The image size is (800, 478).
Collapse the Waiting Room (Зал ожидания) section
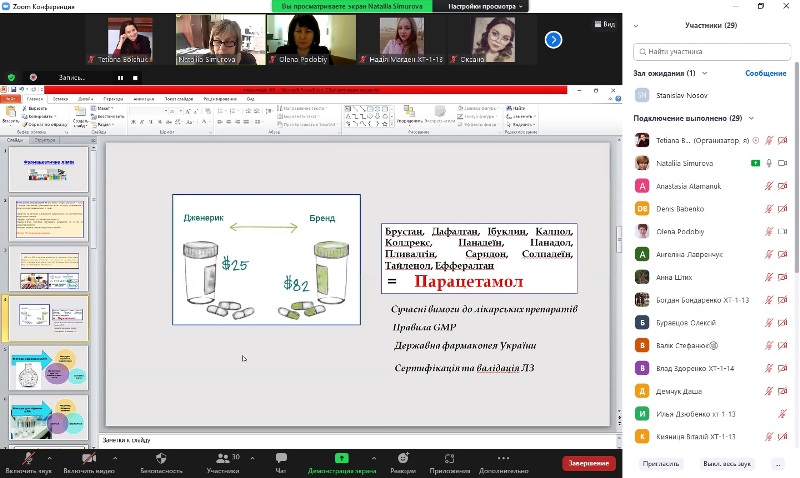click(702, 73)
